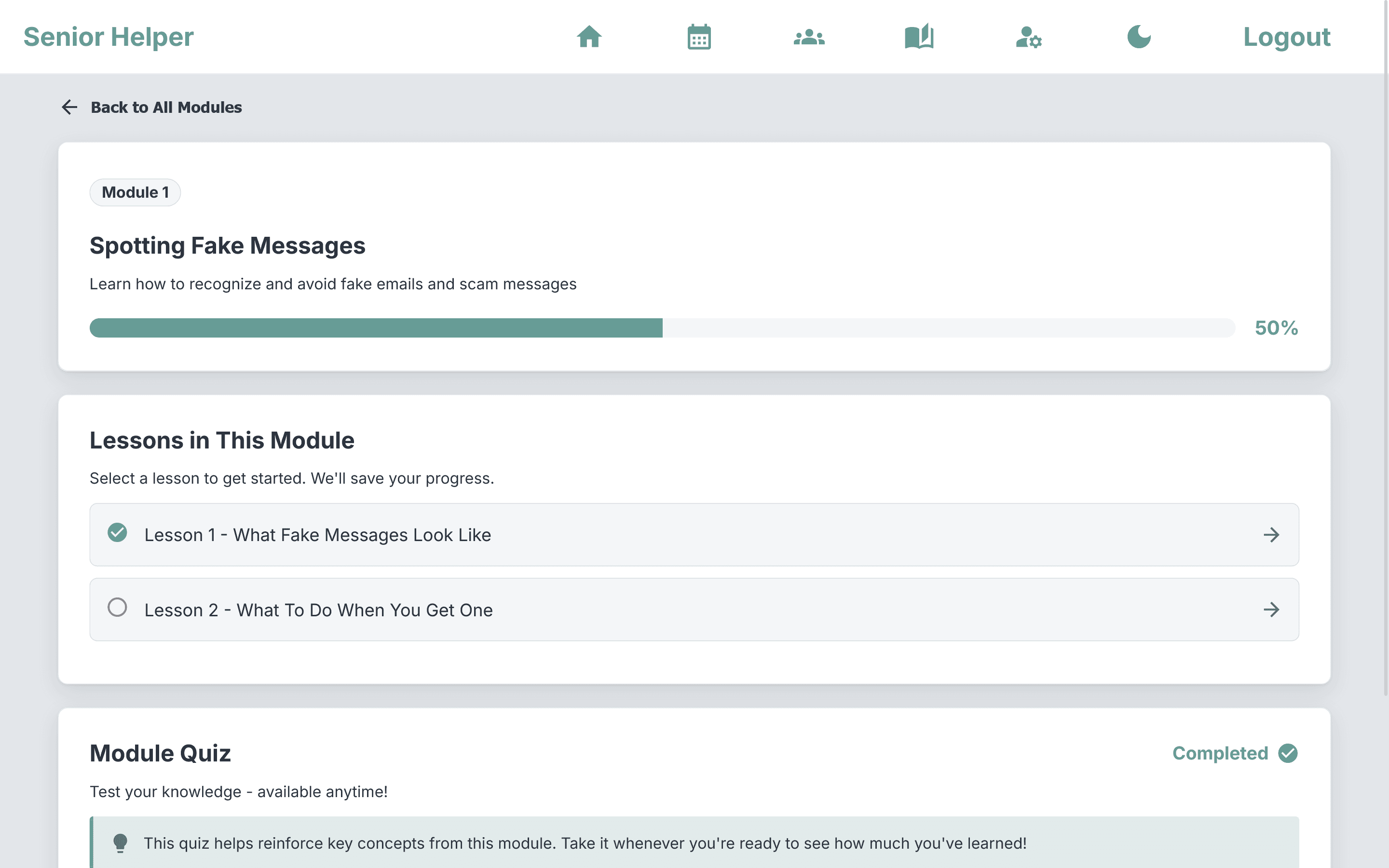Open the user settings gear icon
The height and width of the screenshot is (868, 1389).
click(1029, 37)
